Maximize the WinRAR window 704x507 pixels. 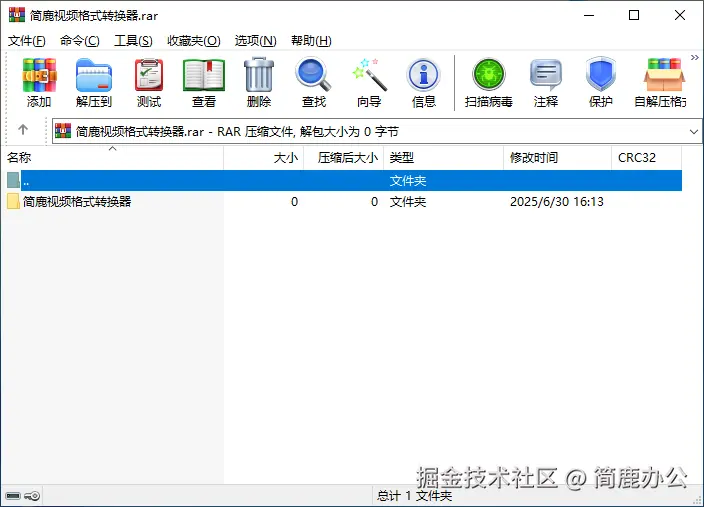(634, 15)
